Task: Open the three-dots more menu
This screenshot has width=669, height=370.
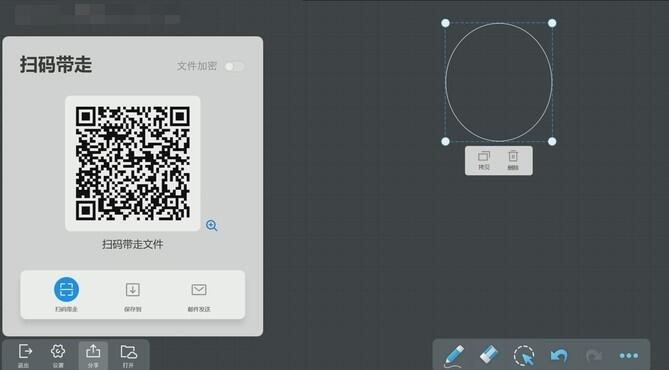Action: pyautogui.click(x=629, y=355)
